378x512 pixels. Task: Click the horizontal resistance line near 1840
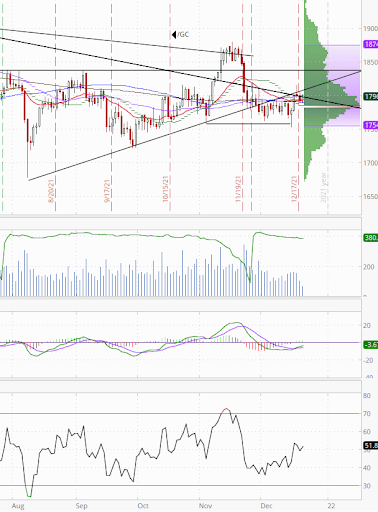(180, 71)
